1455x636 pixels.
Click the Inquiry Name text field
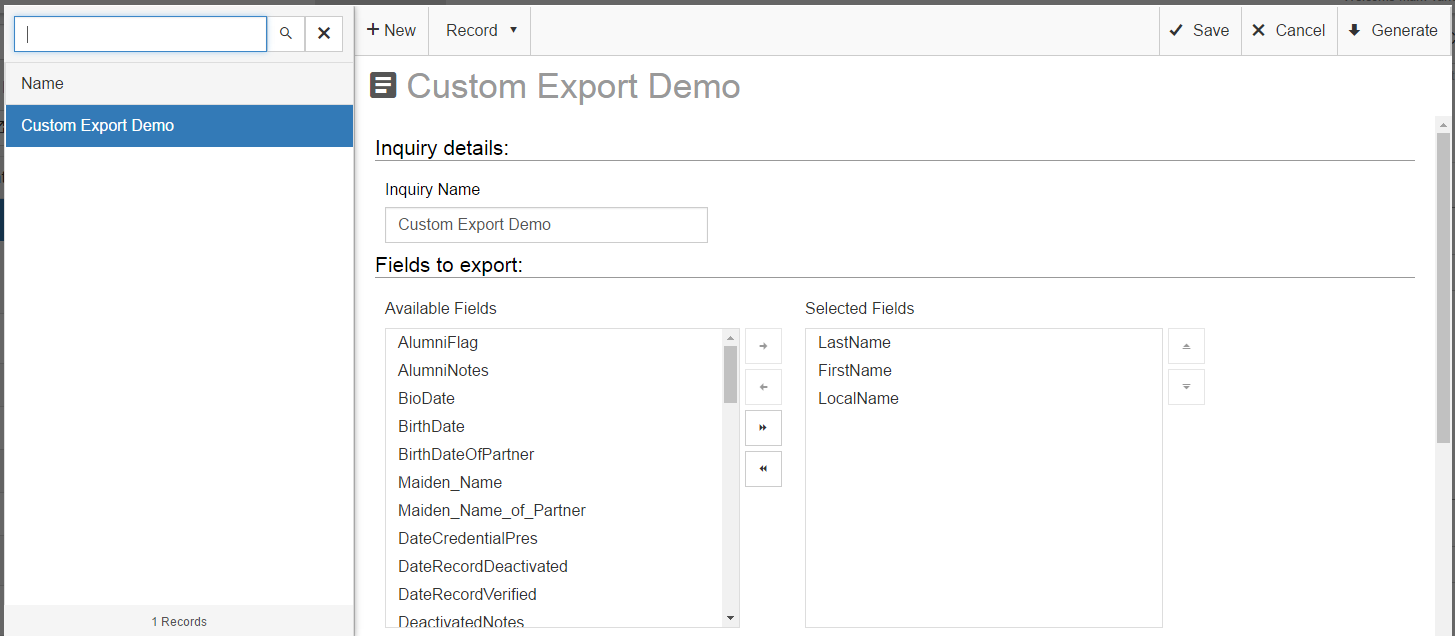546,225
